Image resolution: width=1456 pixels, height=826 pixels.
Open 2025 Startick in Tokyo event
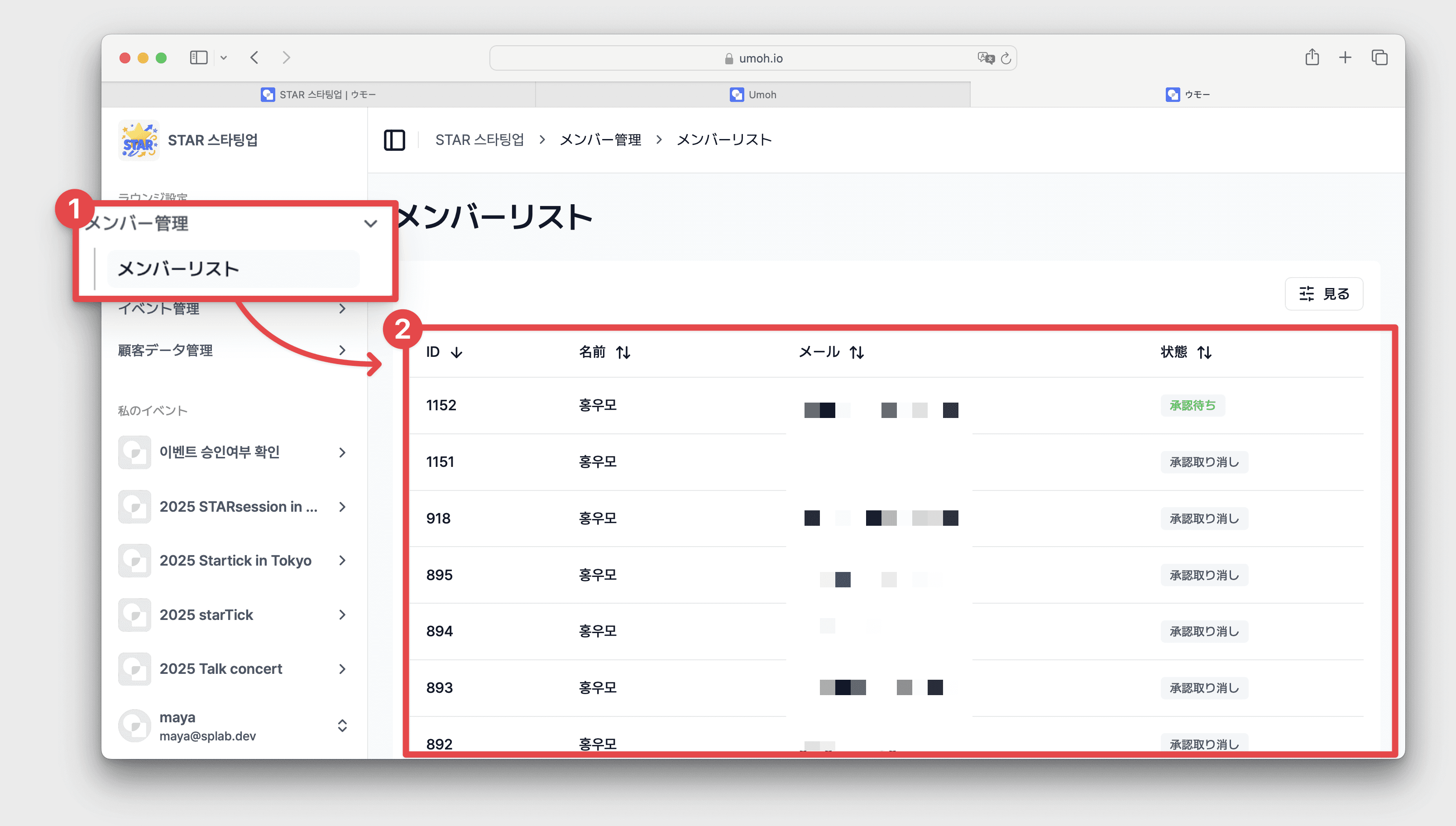click(x=235, y=561)
